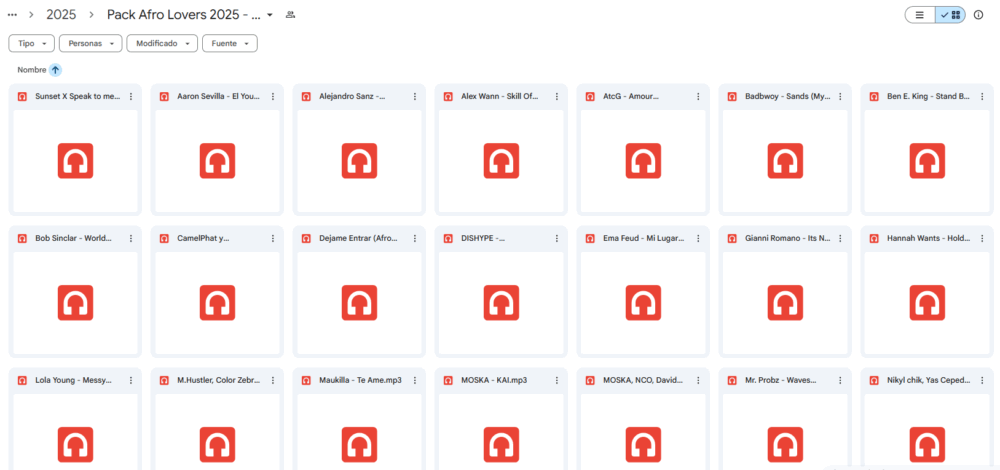Screen dimensions: 1000x470
Task: Go to 2025 folder in breadcrumb
Action: coord(61,15)
